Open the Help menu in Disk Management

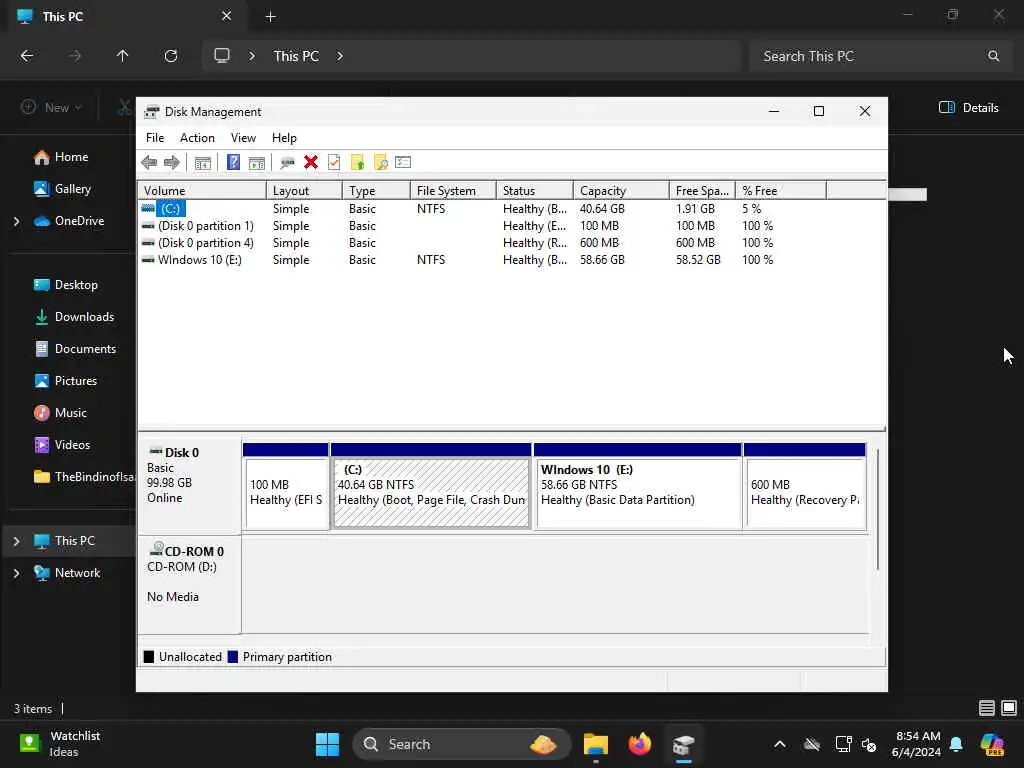(x=284, y=138)
